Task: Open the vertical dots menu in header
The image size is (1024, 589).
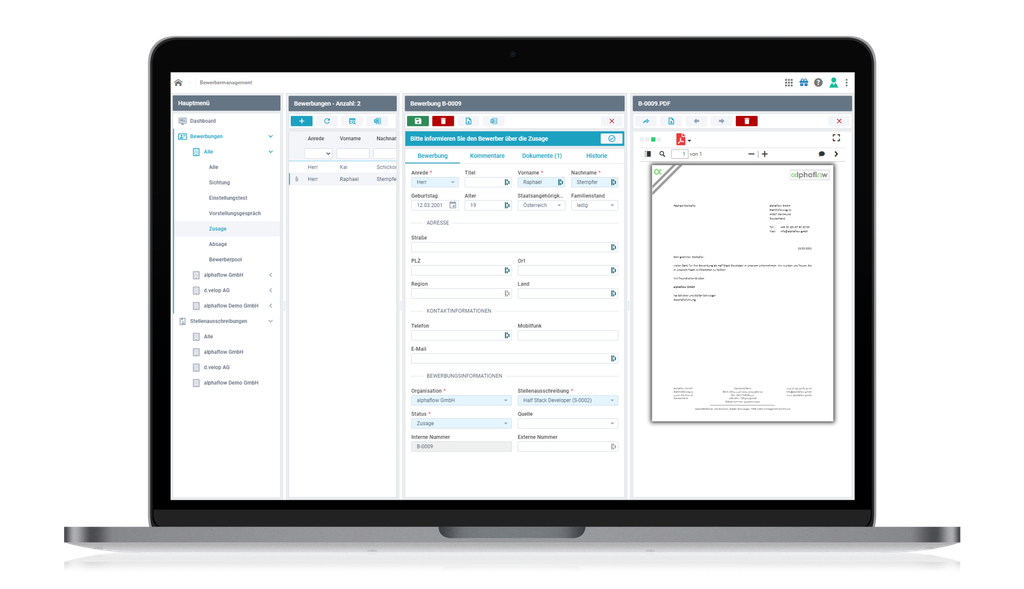Action: 846,83
